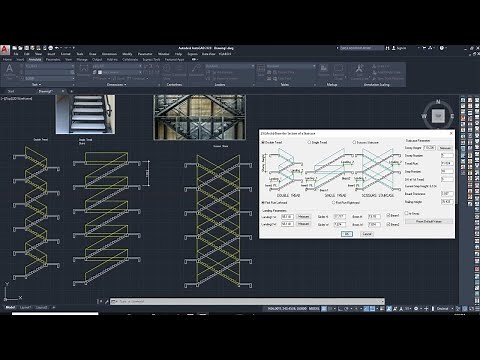Screen dimensions: 480x360
Task: Select the Single Tread radio button
Action: (x=309, y=142)
